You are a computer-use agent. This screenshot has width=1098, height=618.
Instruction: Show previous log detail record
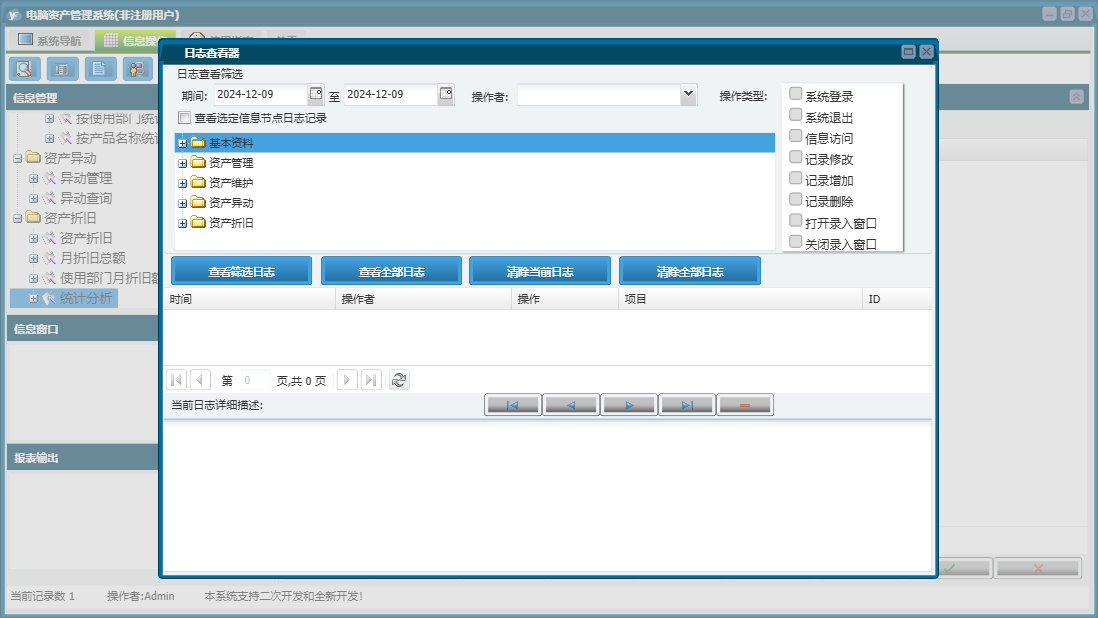(x=571, y=405)
